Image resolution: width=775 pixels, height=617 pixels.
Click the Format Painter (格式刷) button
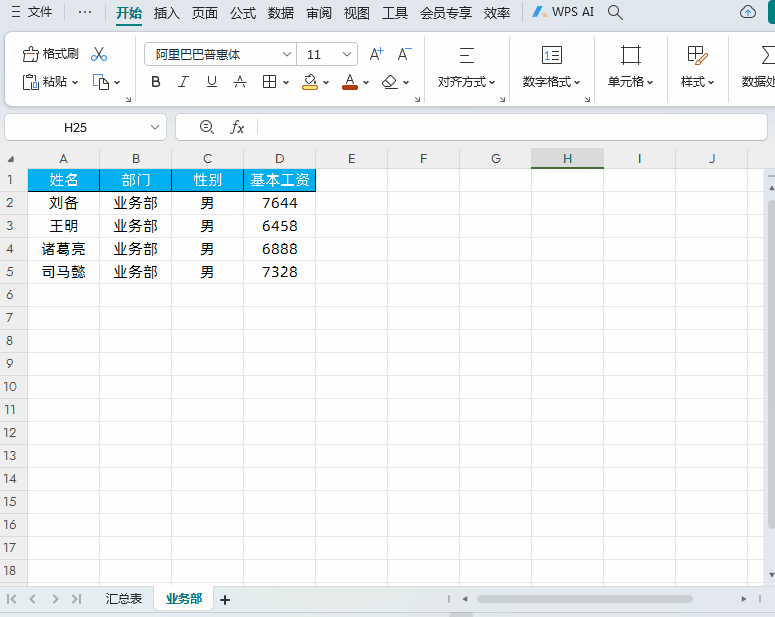click(x=50, y=54)
